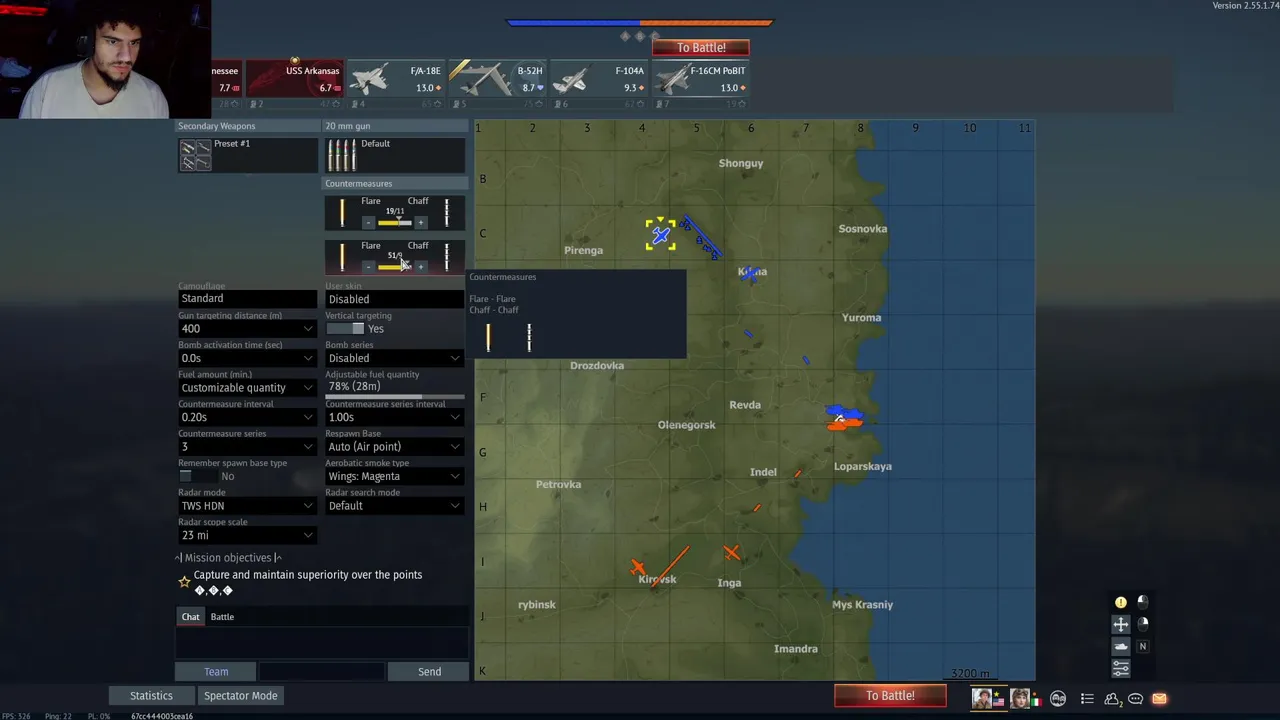Click the secondary weapons loadout icon grid

(x=195, y=155)
